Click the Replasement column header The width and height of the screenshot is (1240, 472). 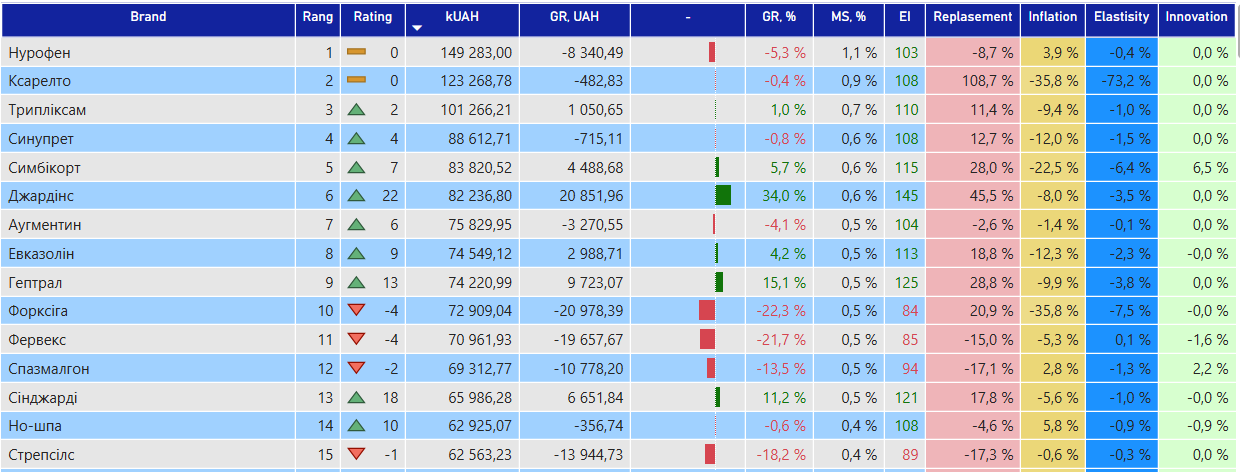973,17
